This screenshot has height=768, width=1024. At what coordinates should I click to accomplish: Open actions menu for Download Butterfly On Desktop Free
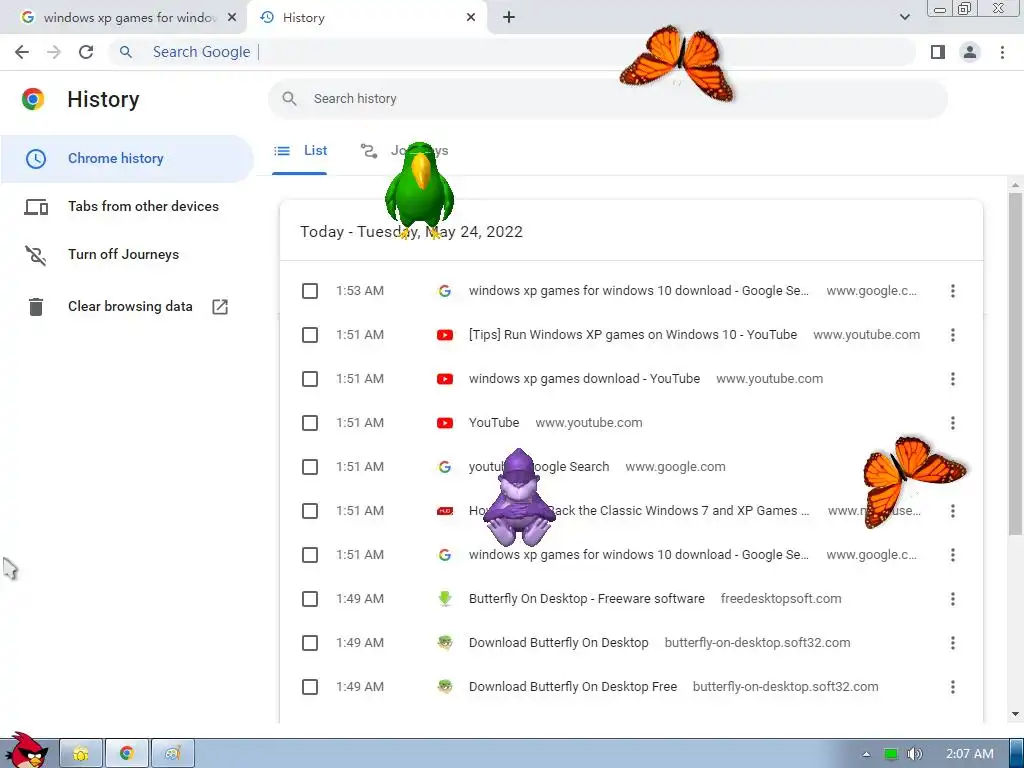[953, 687]
